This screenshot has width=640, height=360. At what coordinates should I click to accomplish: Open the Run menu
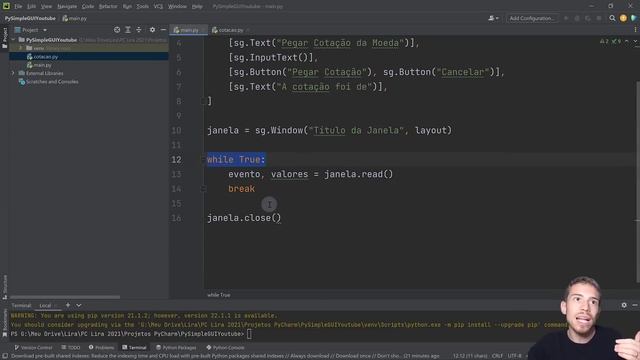[x=127, y=7]
